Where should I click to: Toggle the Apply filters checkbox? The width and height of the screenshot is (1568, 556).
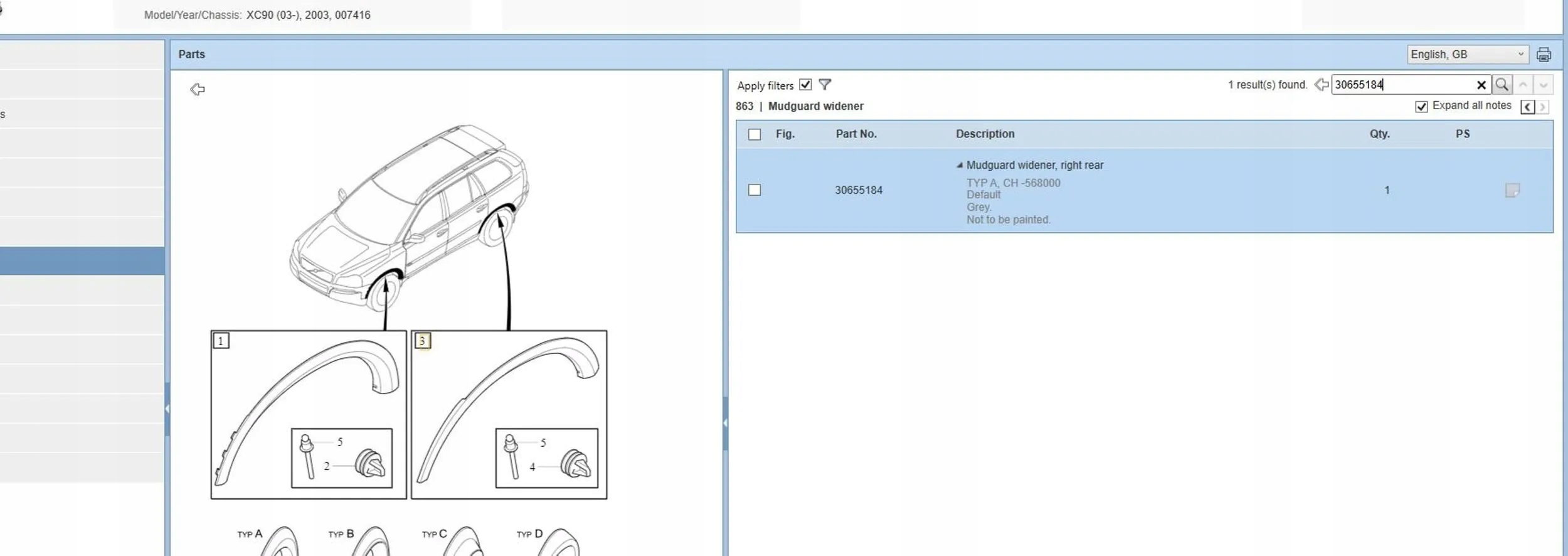[x=805, y=85]
